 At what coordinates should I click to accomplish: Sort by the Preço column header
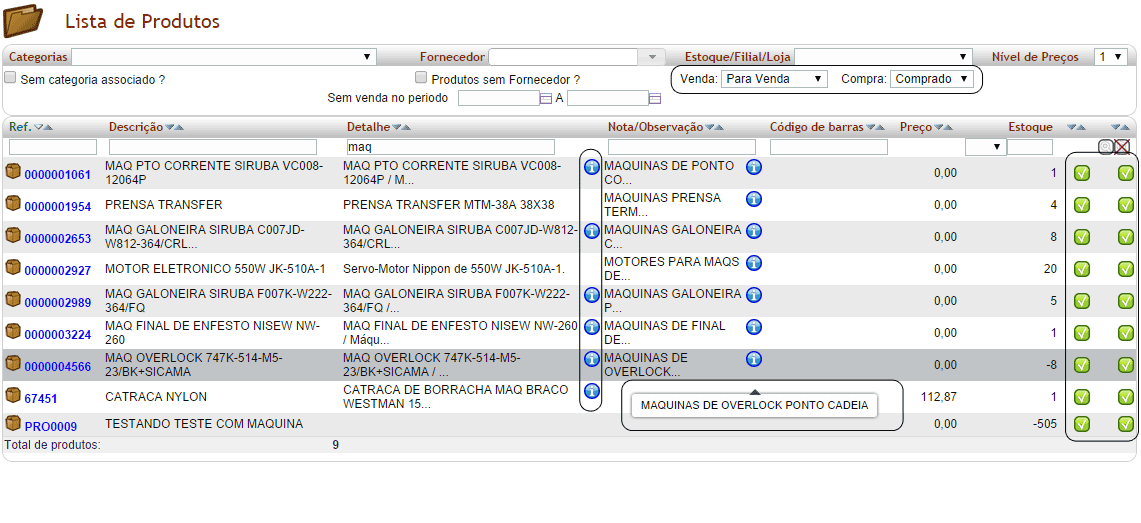tap(916, 127)
